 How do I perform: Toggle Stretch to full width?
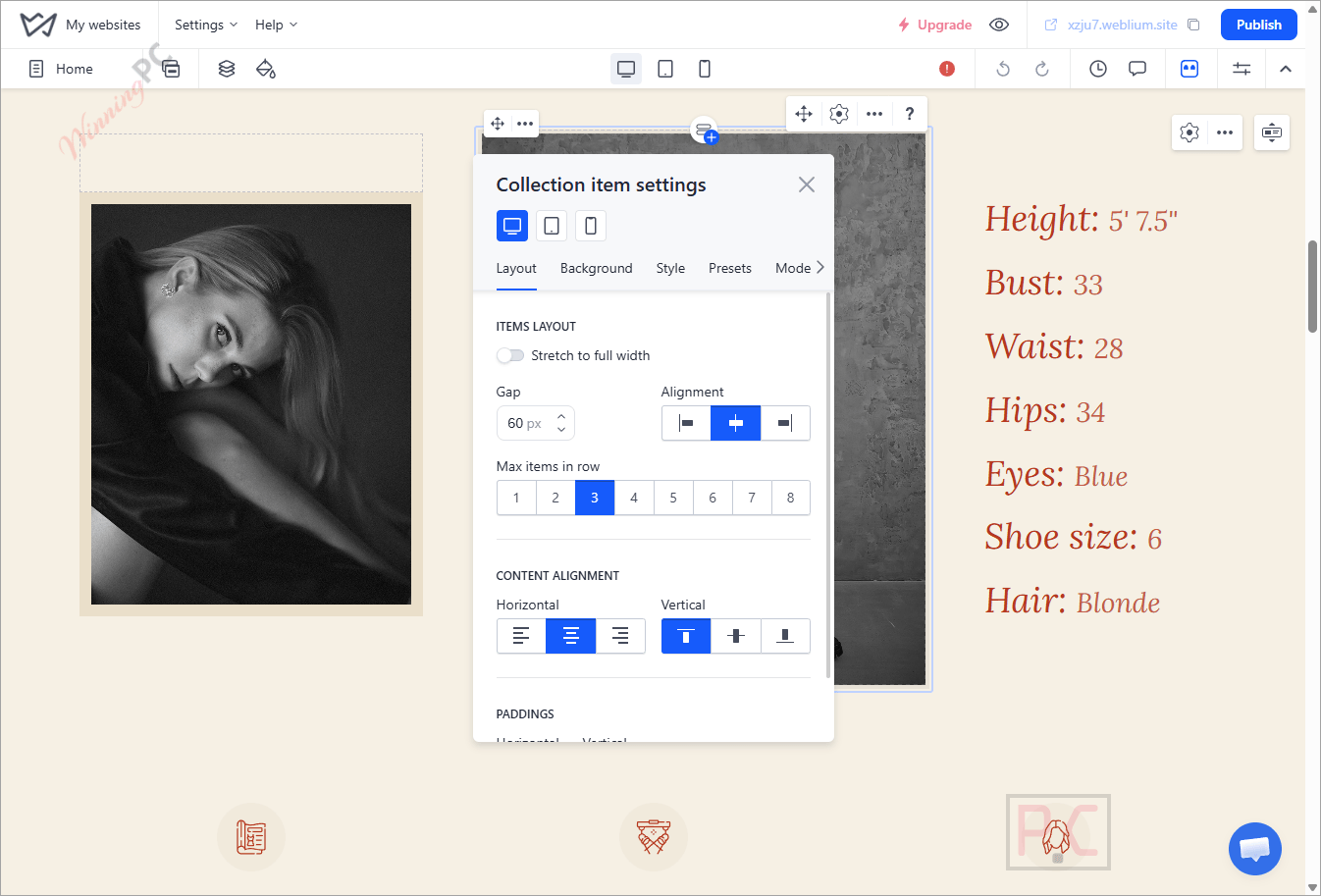coord(510,355)
